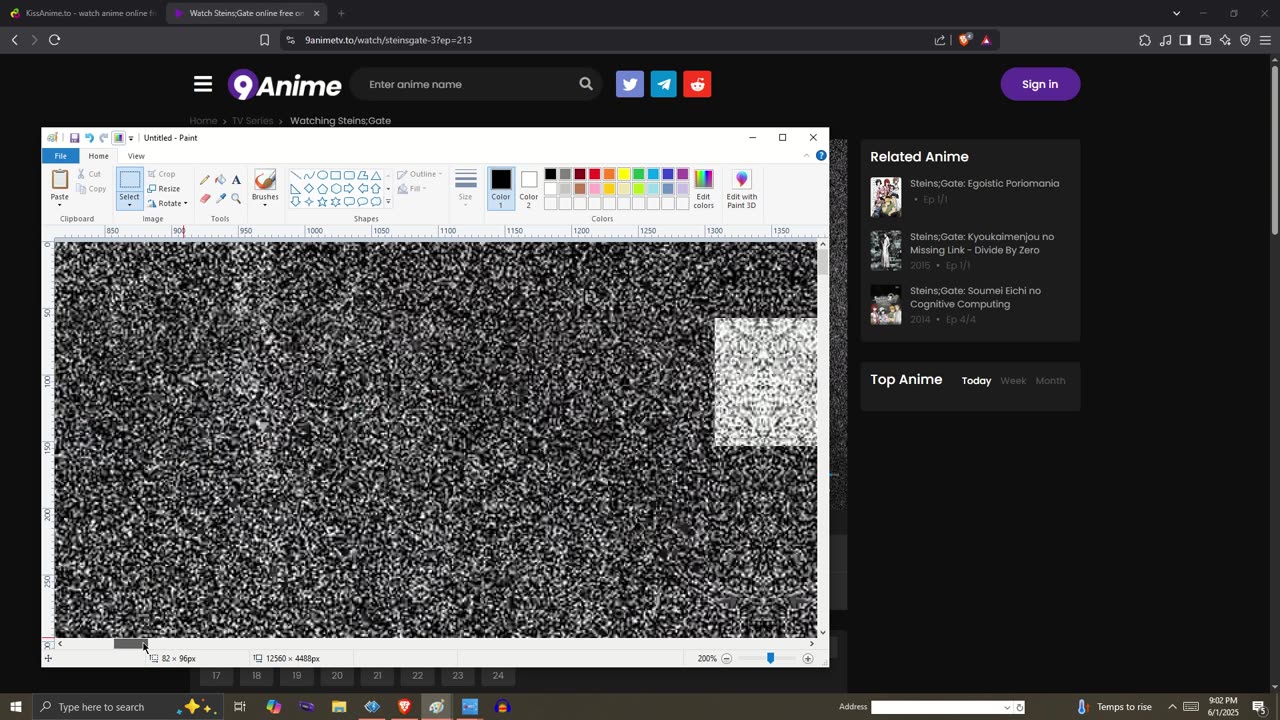Viewport: 1280px width, 720px height.
Task: Bookmark this page in the browser
Action: (264, 40)
